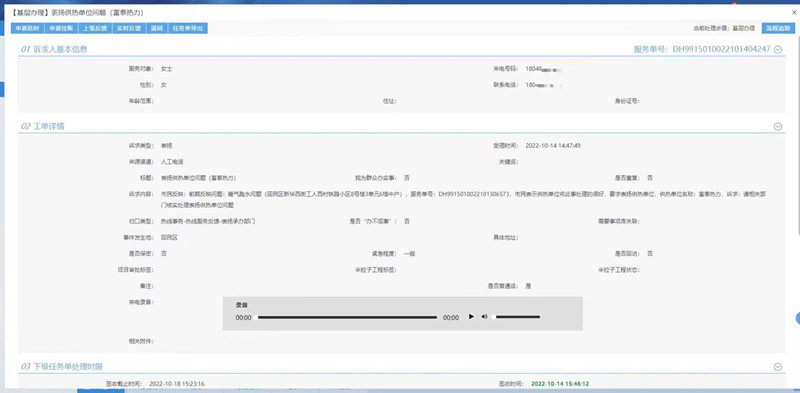Collapse the 03 下级任务单处理时限 section
The height and width of the screenshot is (393, 800).
(x=778, y=366)
